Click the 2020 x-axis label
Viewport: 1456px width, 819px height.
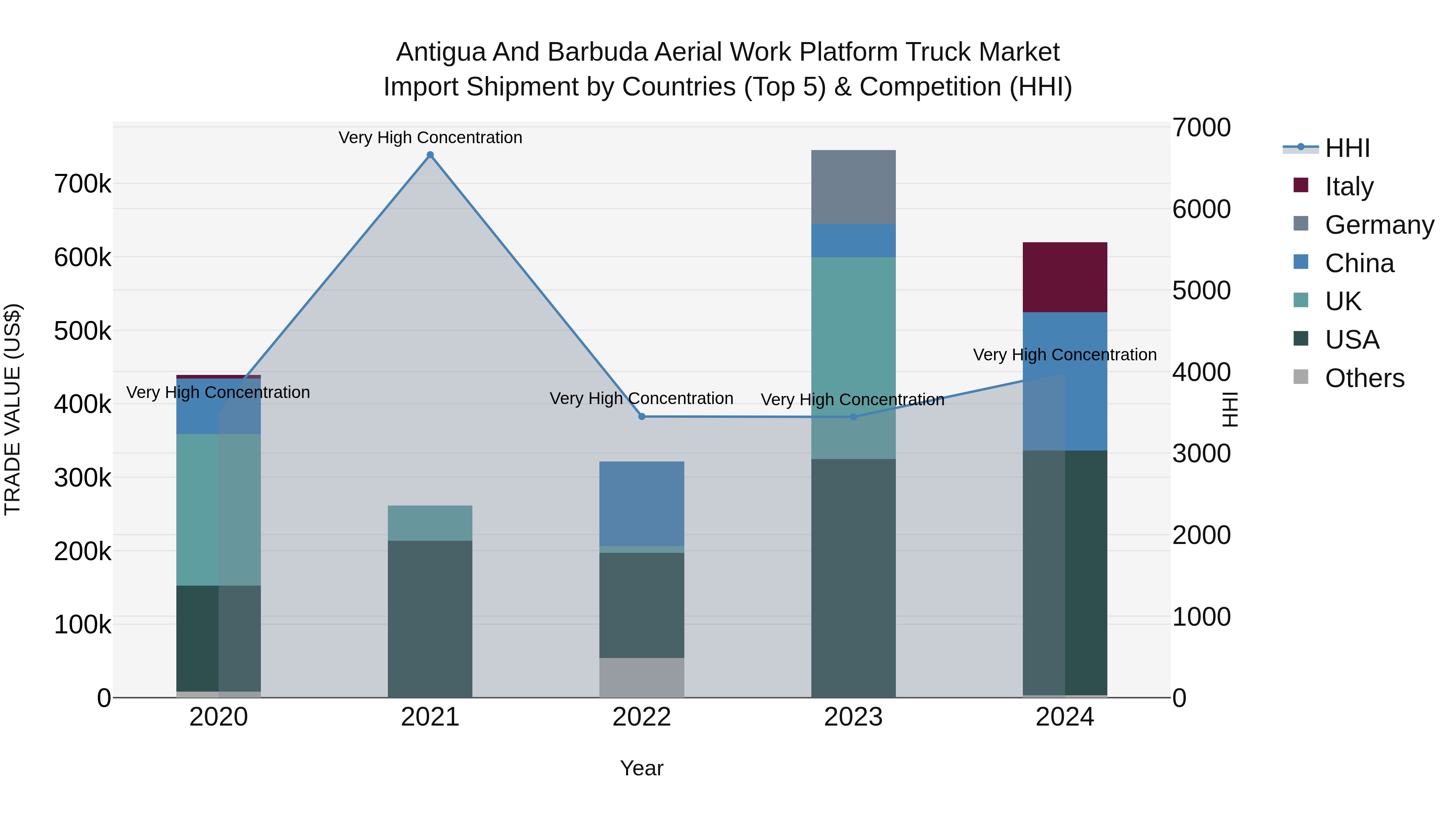click(219, 717)
